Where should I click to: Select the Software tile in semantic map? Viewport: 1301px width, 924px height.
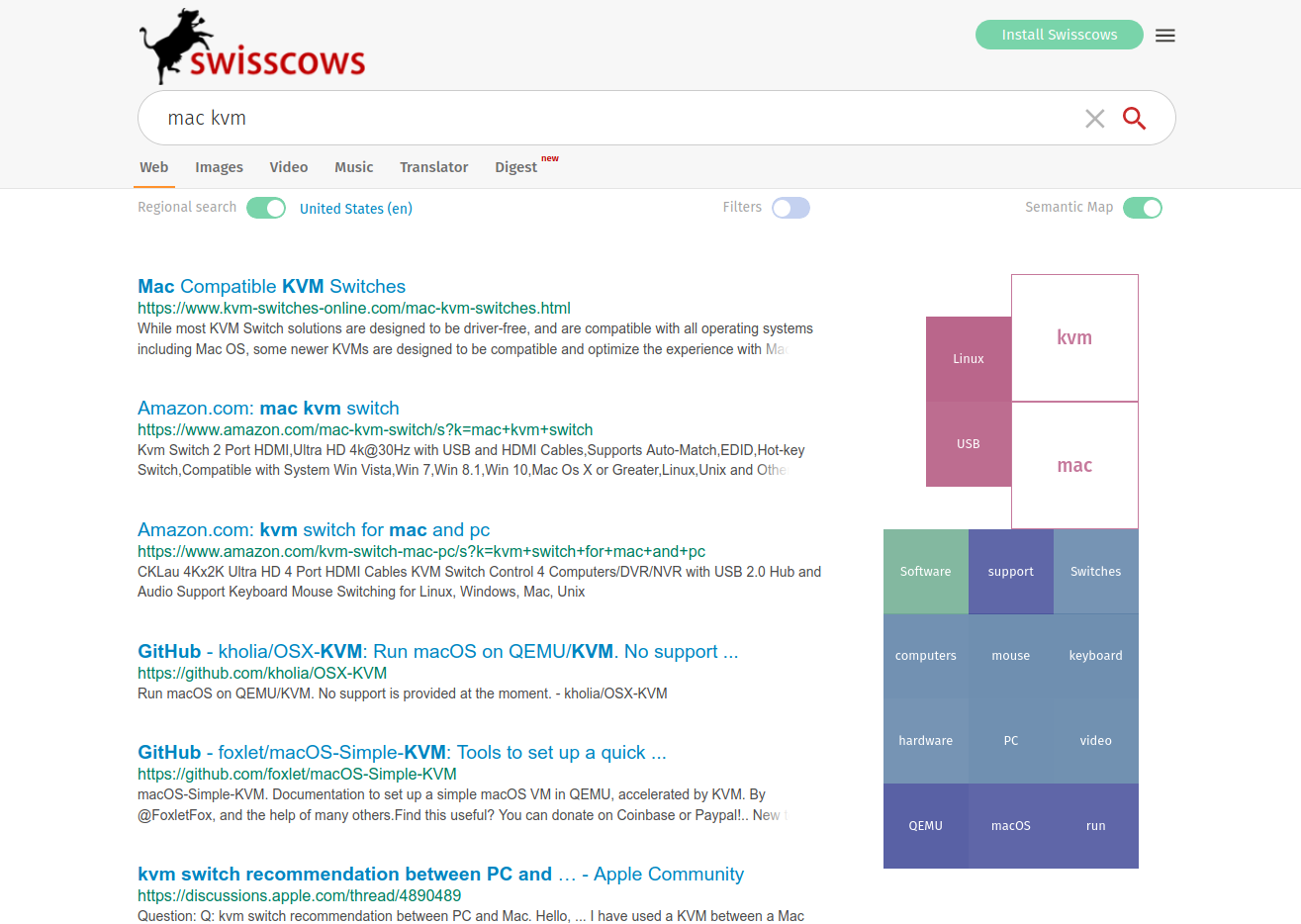pyautogui.click(x=926, y=572)
